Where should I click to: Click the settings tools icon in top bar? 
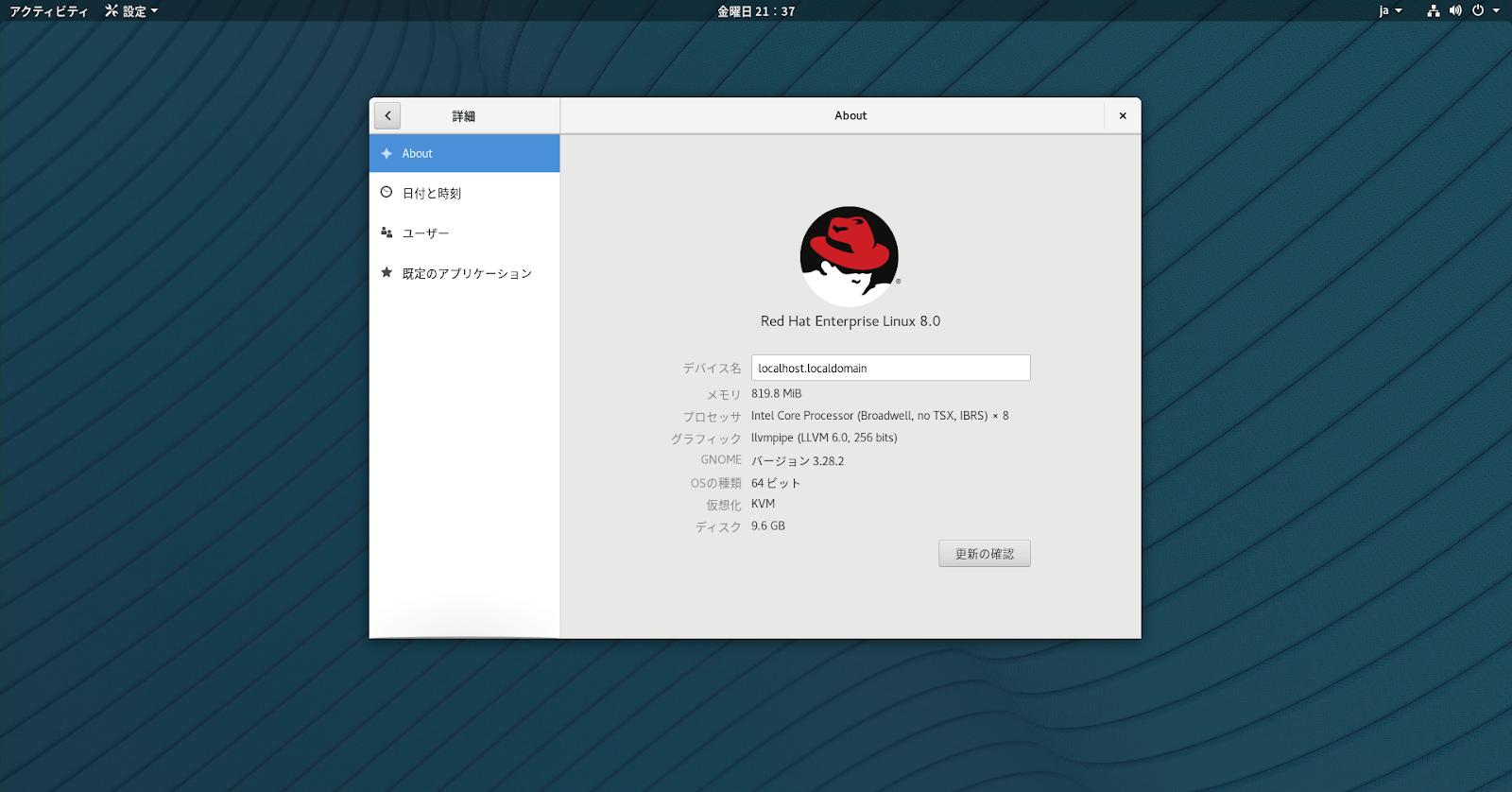coord(112,11)
